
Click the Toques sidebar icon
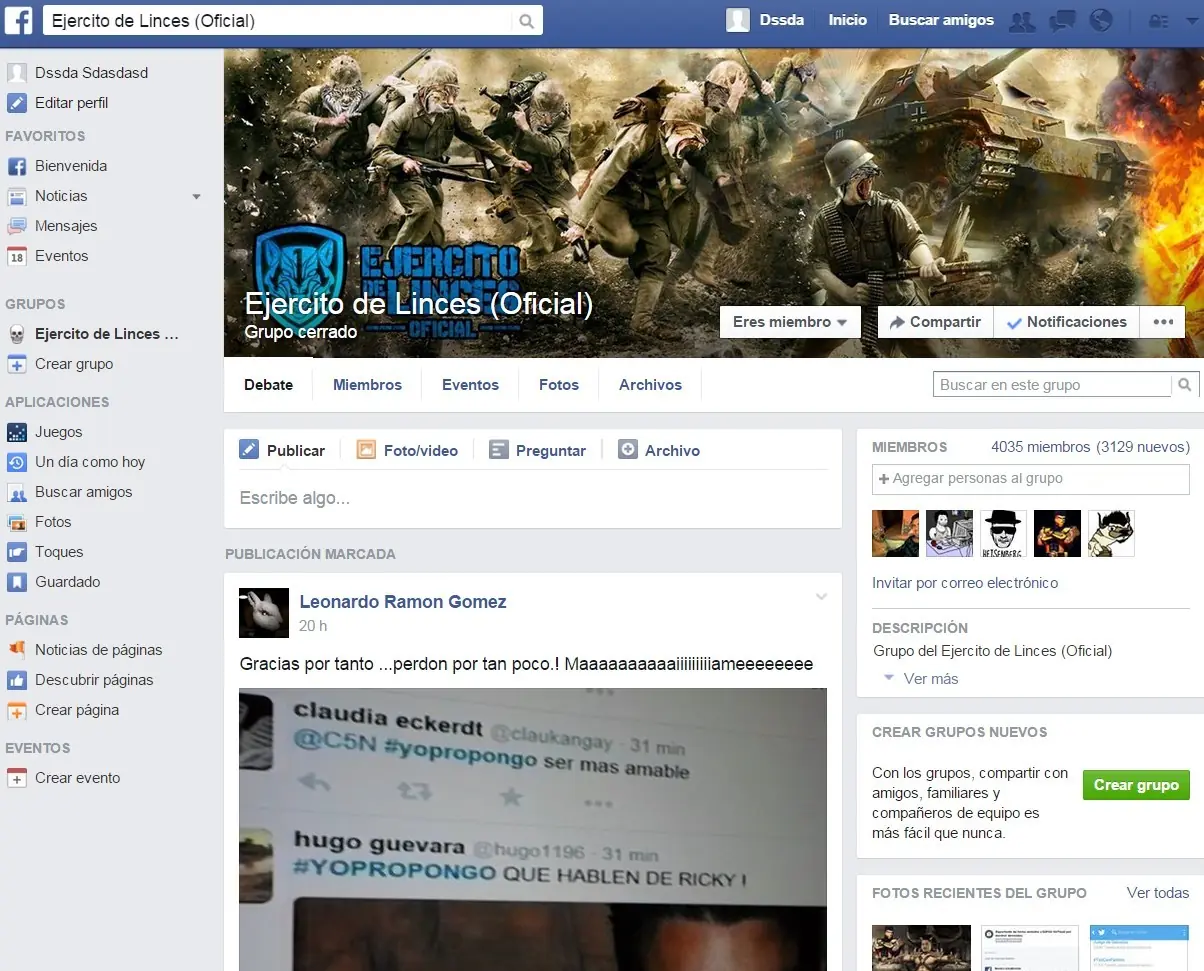(16, 552)
